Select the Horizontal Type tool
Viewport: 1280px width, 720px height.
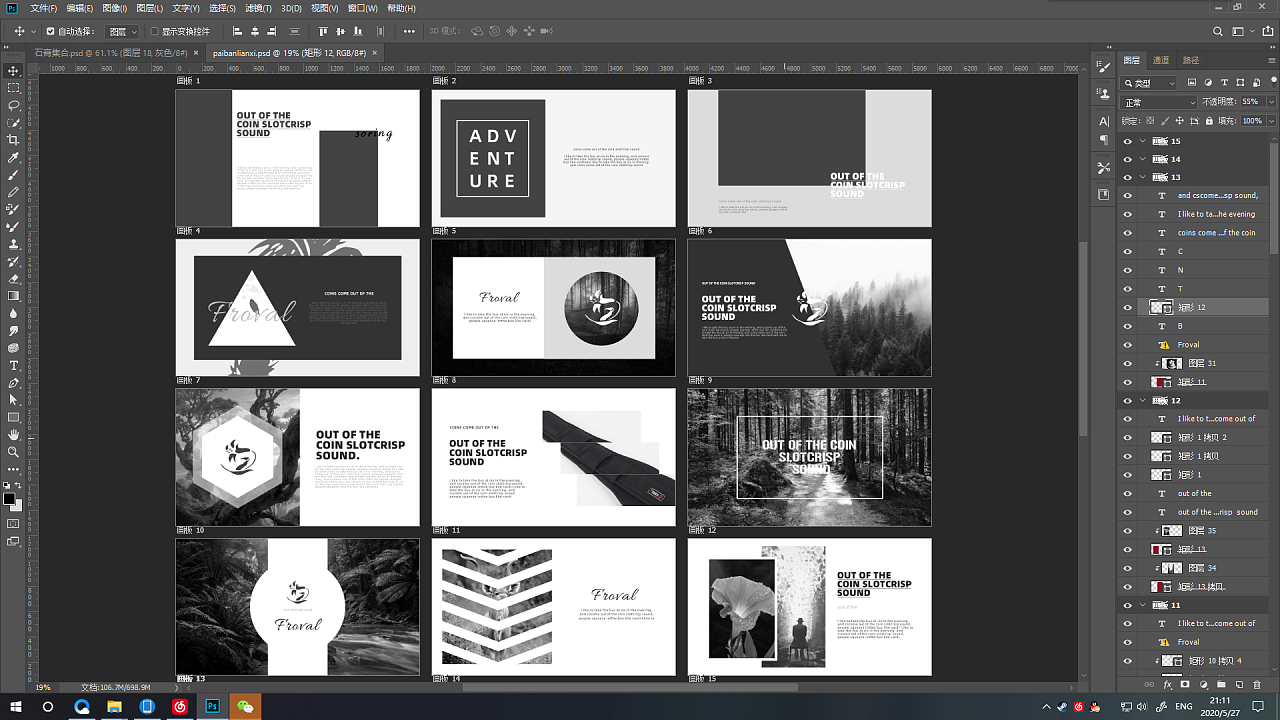coord(14,365)
